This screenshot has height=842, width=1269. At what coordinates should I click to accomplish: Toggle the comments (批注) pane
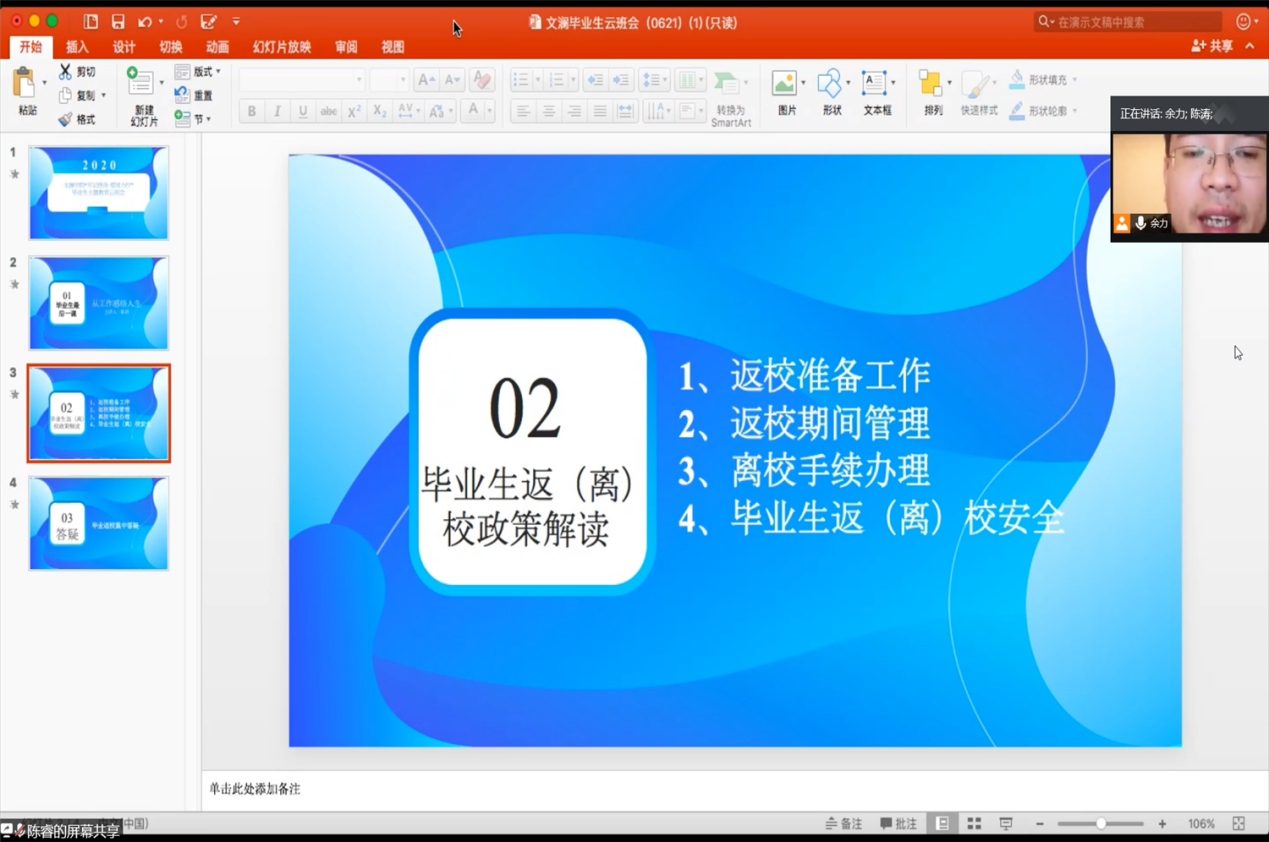coord(898,824)
